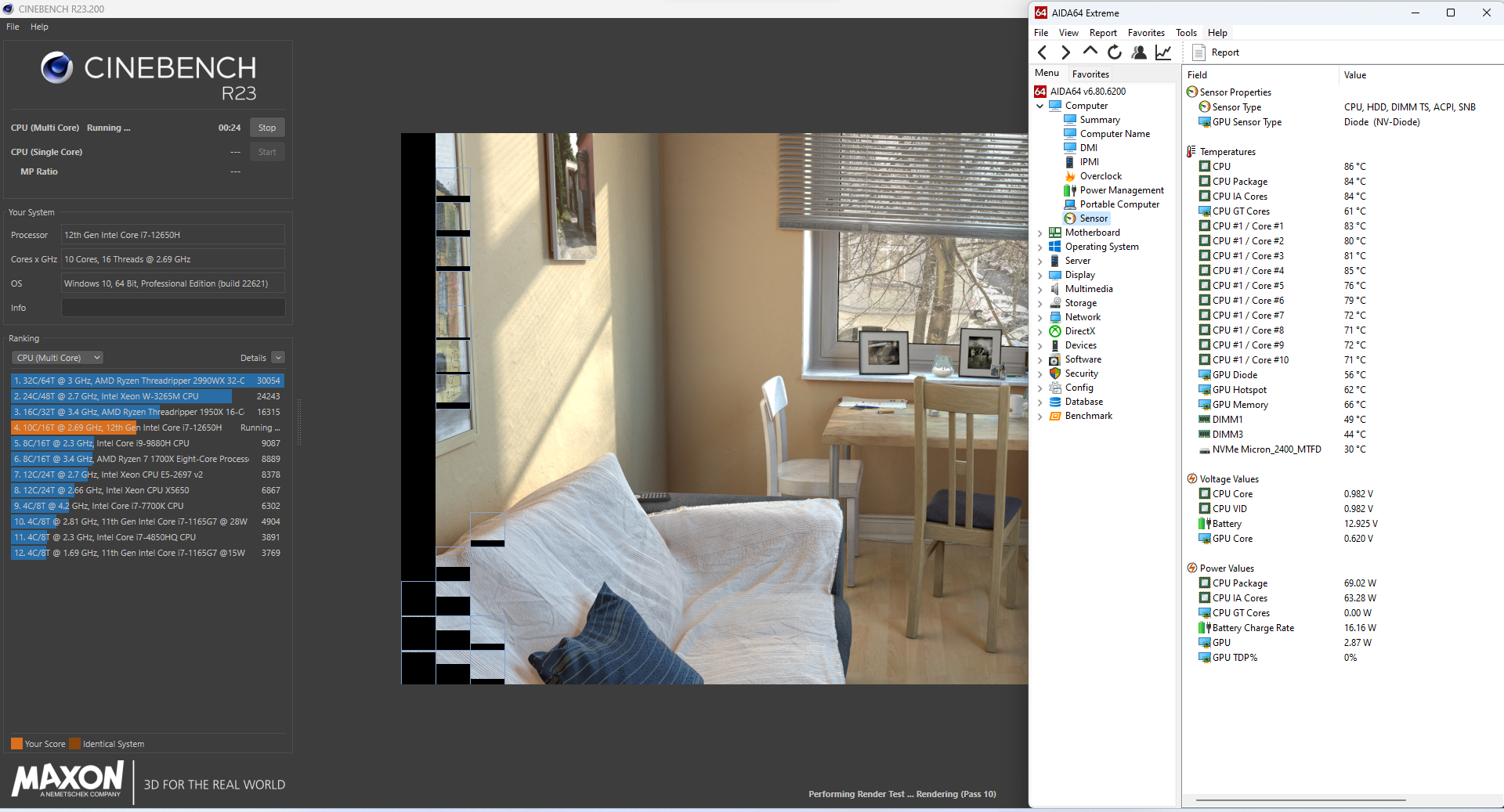Select the Display category
The height and width of the screenshot is (812, 1504).
click(x=1079, y=275)
